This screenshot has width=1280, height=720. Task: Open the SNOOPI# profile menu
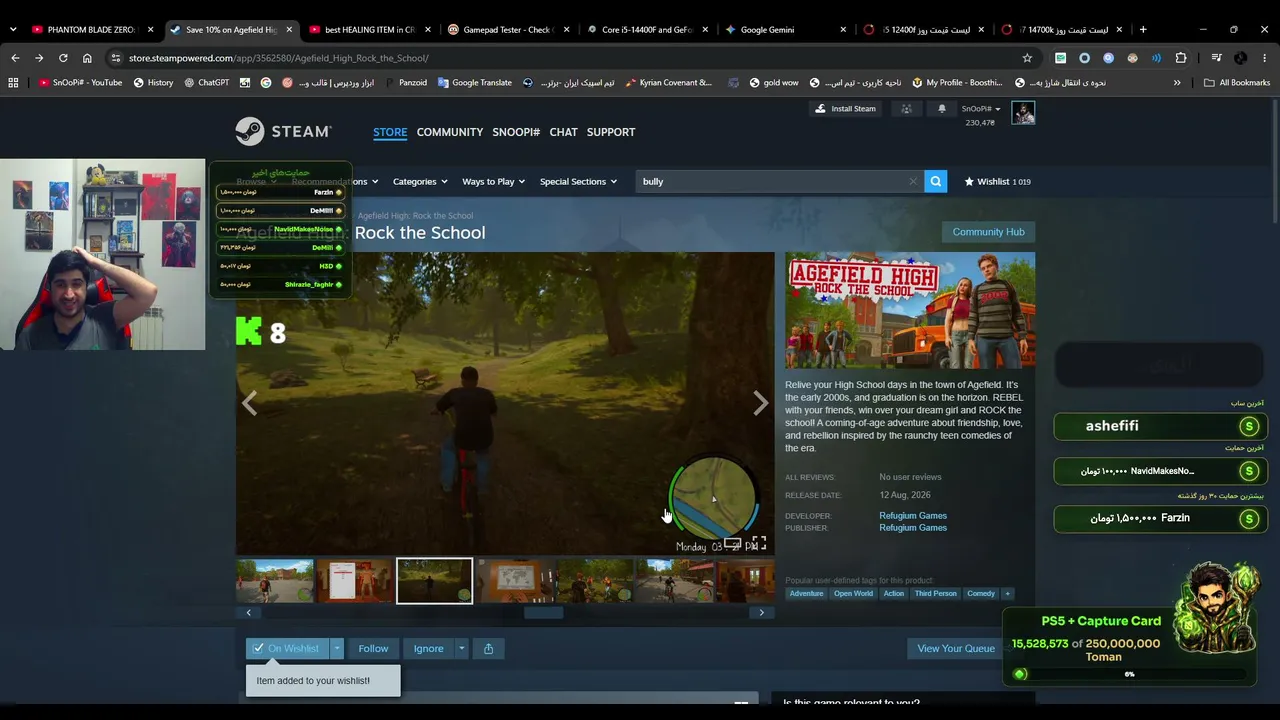[516, 132]
